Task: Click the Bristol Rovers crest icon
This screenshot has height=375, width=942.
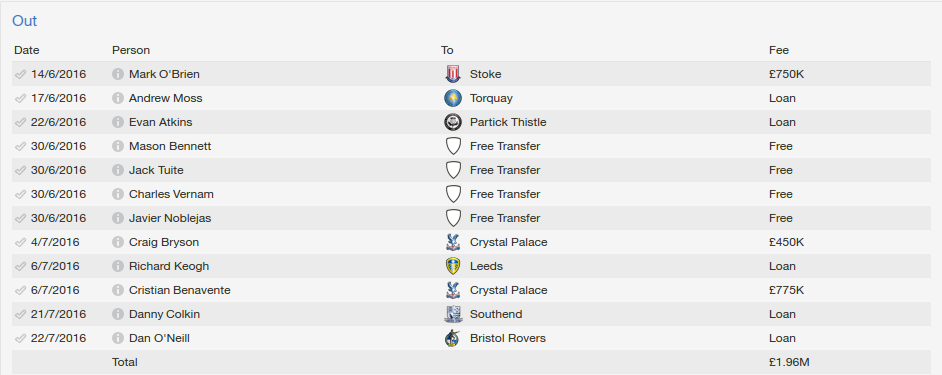Action: point(452,338)
